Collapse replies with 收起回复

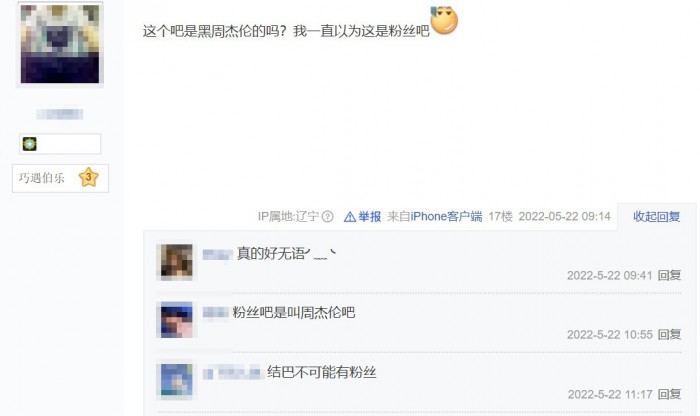656,217
